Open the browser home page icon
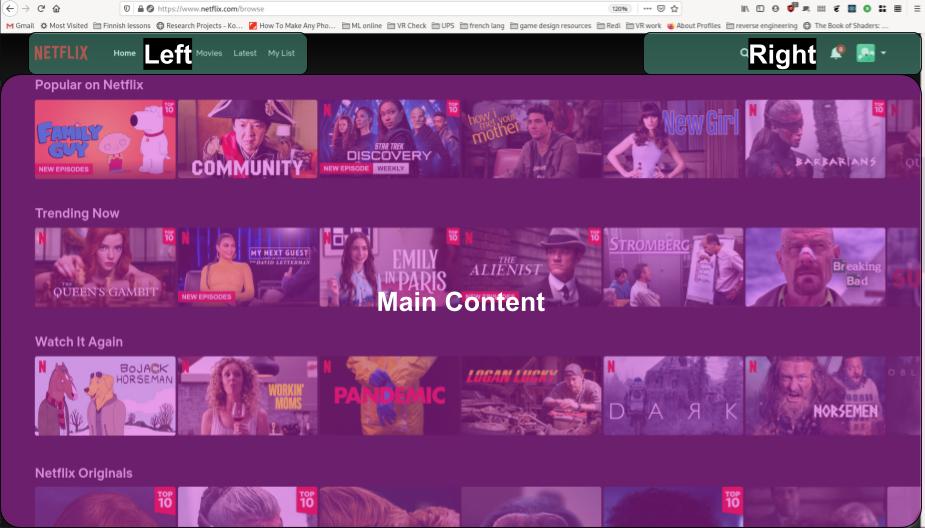 [x=57, y=9]
